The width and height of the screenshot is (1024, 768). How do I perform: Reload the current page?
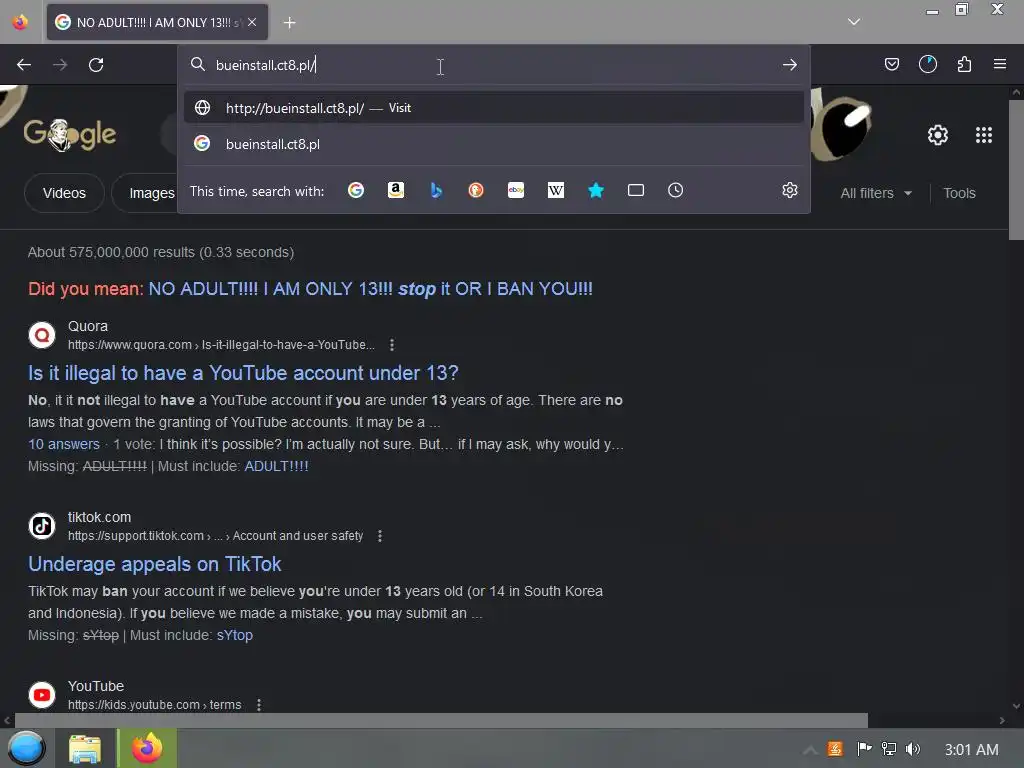tap(96, 65)
